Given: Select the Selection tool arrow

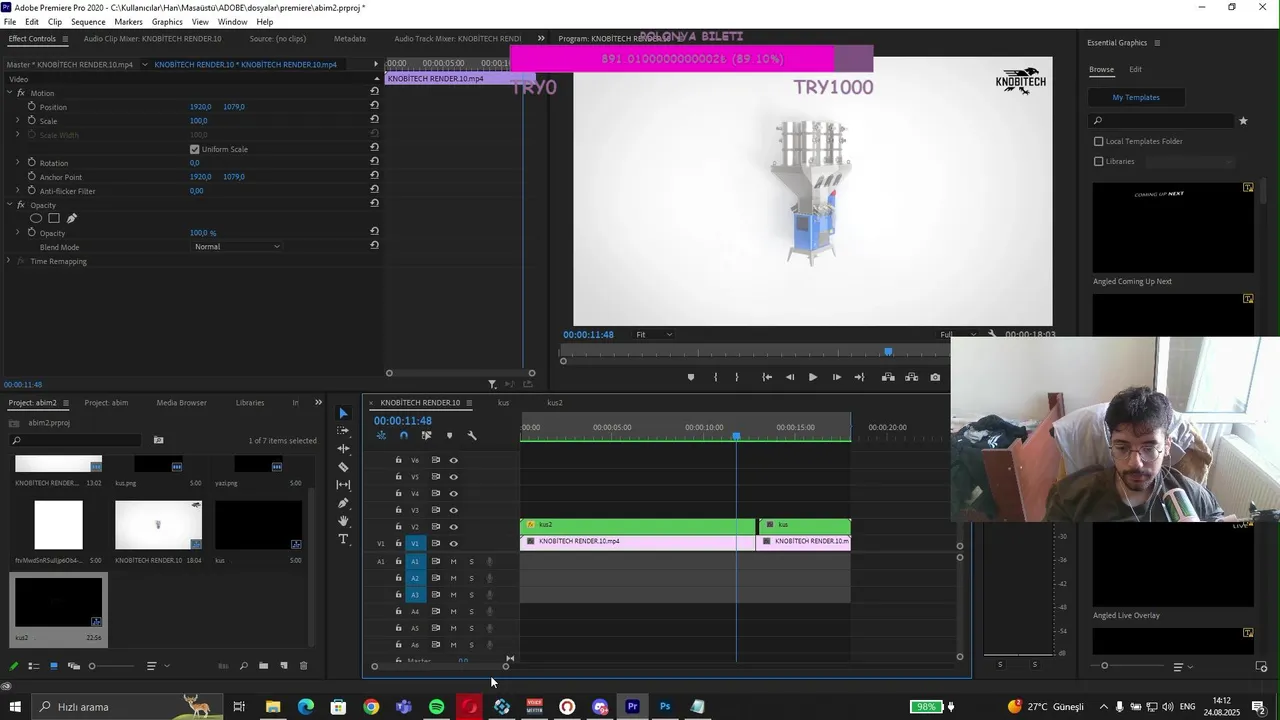Looking at the screenshot, I should click(x=343, y=413).
